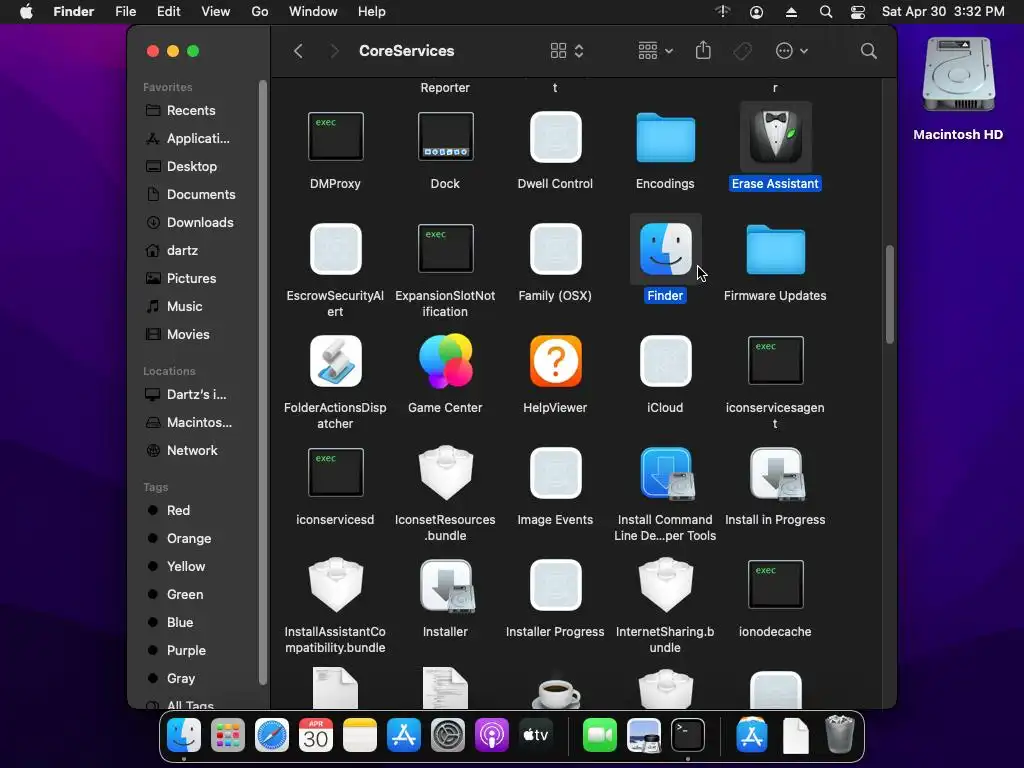Viewport: 1024px width, 768px height.
Task: Select the EscrowSecurityAlert app icon
Action: tap(336, 249)
